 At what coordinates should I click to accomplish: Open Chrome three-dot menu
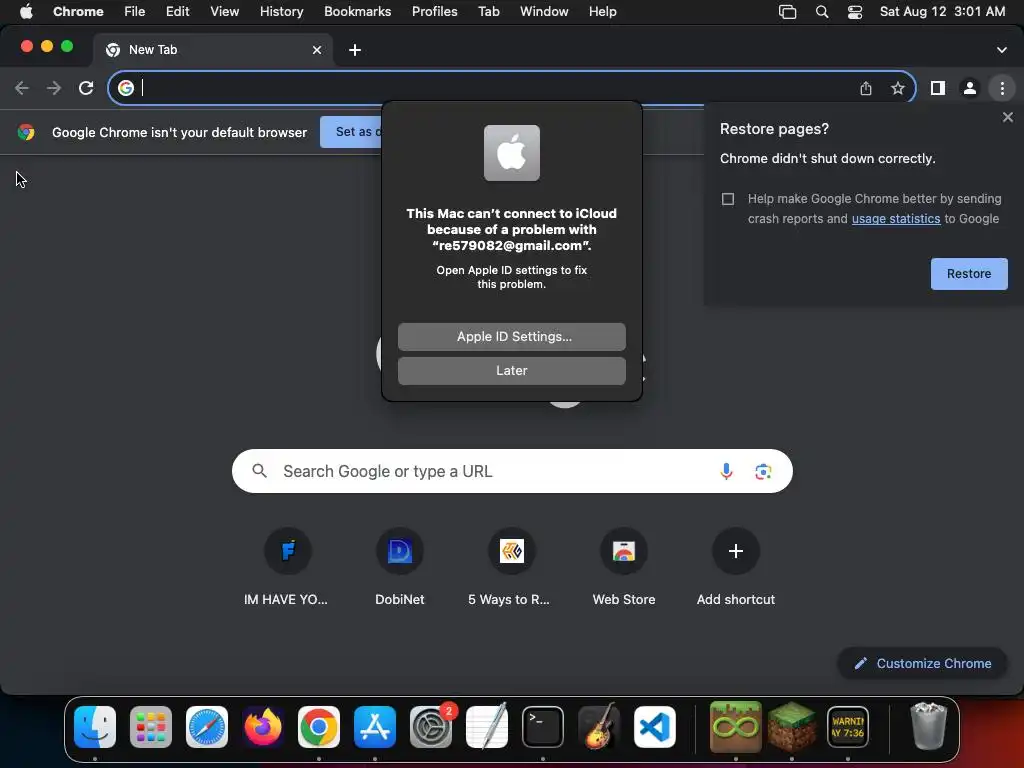pos(1002,88)
